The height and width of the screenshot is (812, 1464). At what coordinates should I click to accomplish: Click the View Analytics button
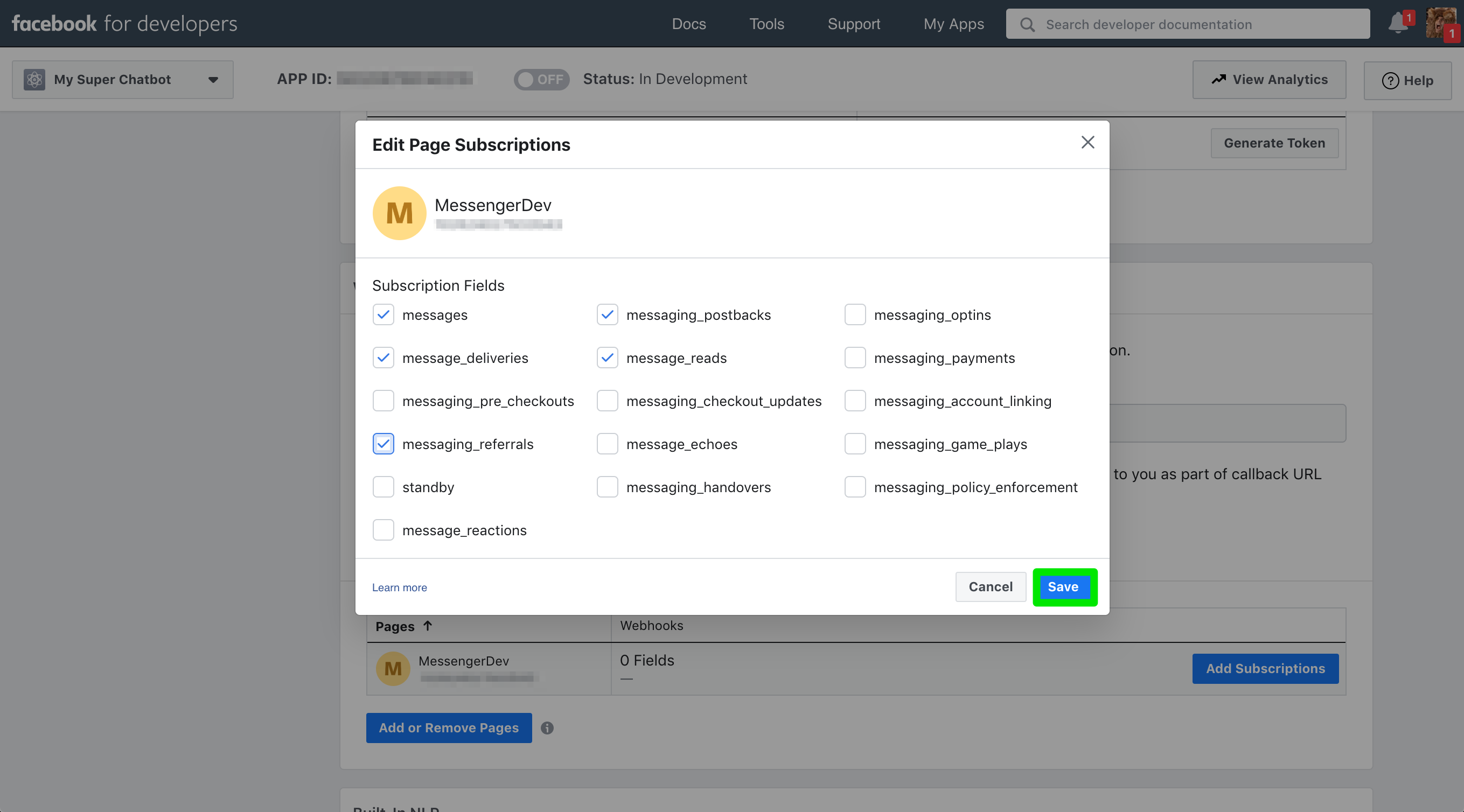coord(1268,80)
